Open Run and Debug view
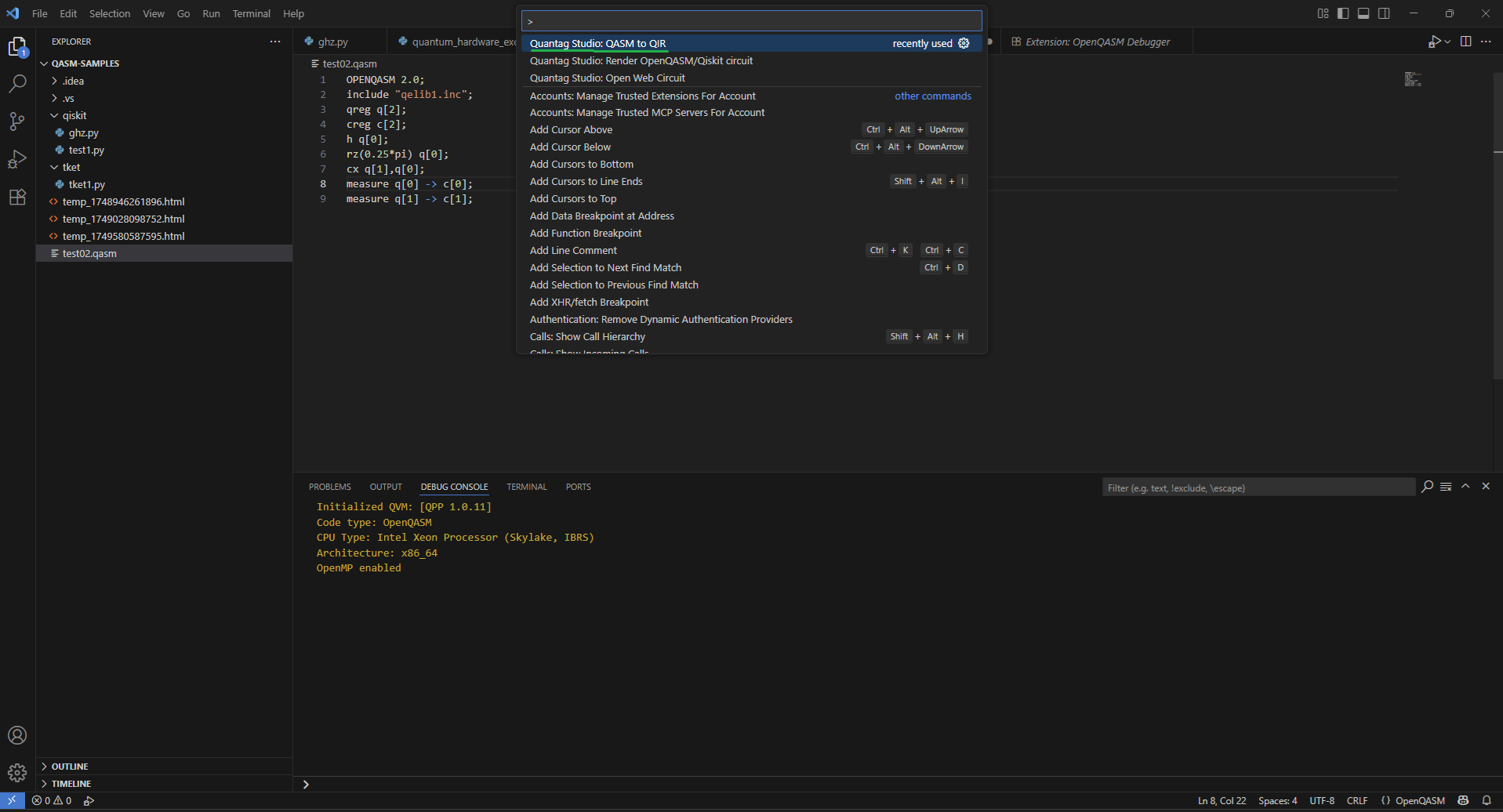Viewport: 1503px width, 812px height. (x=17, y=159)
